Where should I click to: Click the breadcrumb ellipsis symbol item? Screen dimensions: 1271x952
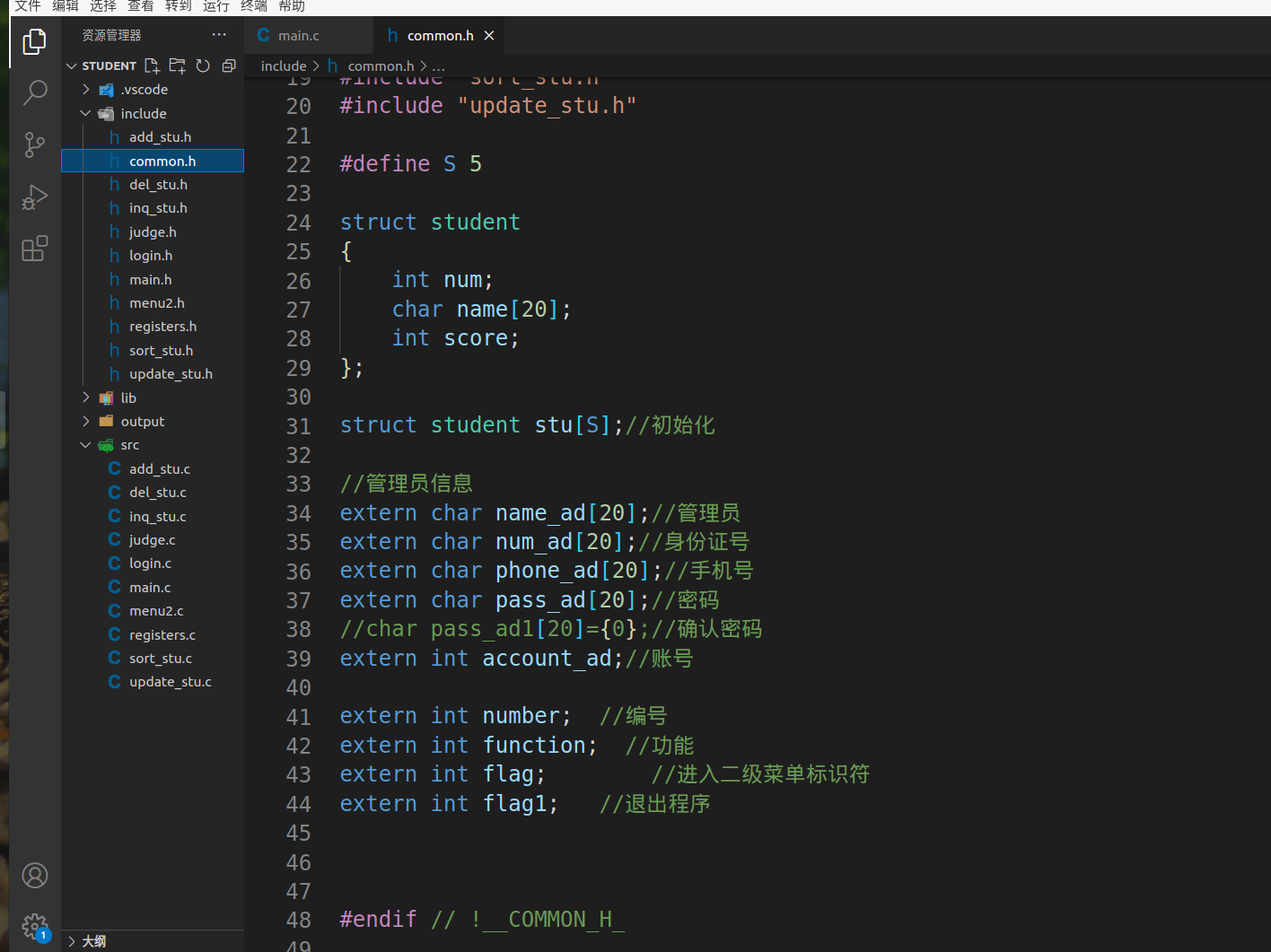438,66
